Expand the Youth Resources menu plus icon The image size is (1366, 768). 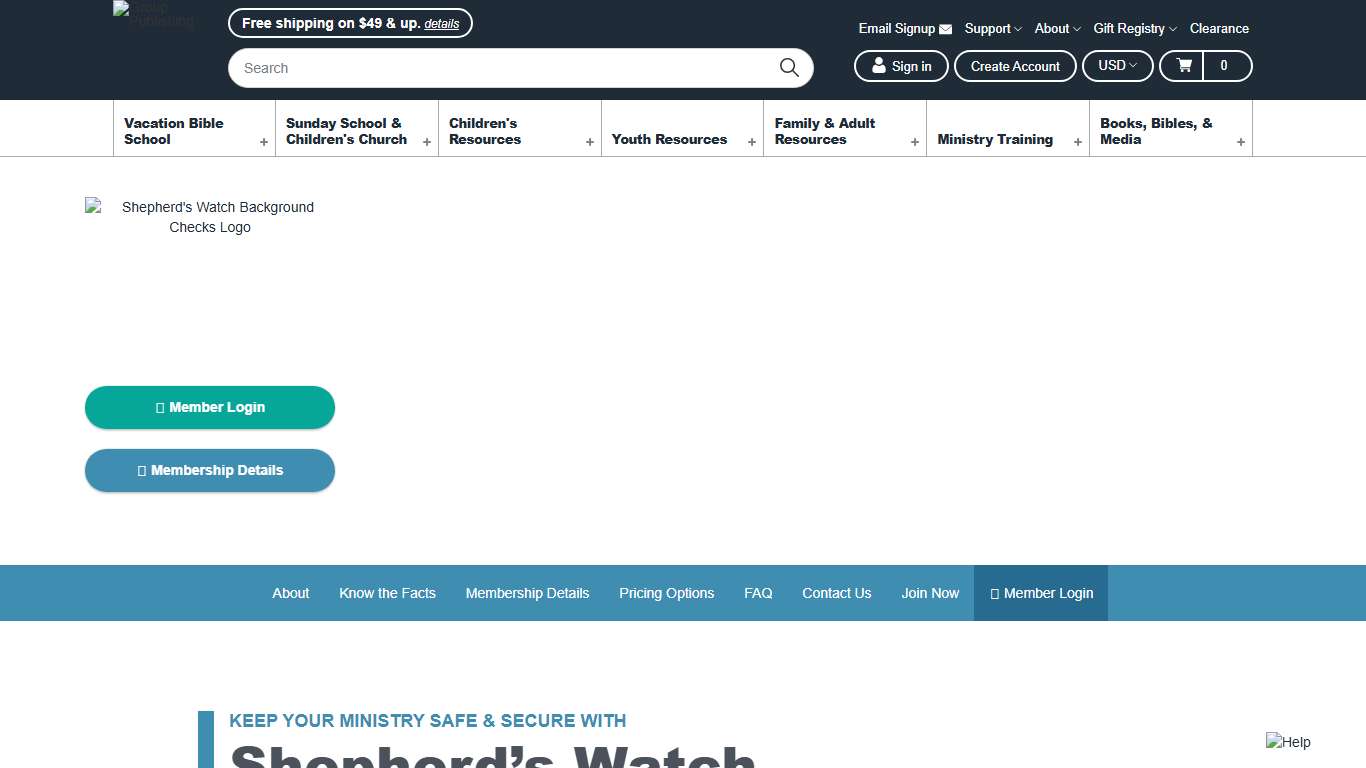coord(752,142)
